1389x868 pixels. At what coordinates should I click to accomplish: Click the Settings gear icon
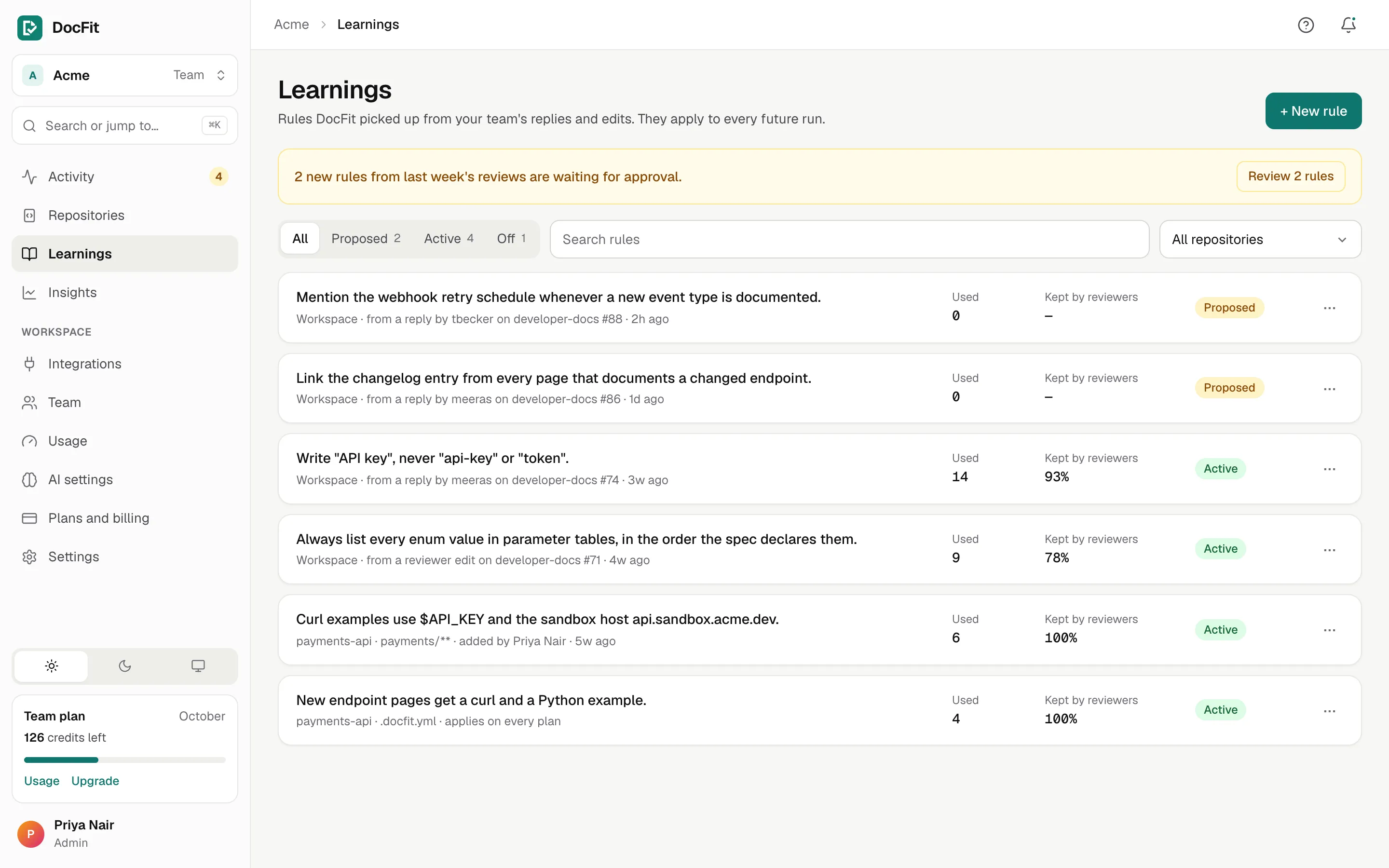pyautogui.click(x=29, y=557)
